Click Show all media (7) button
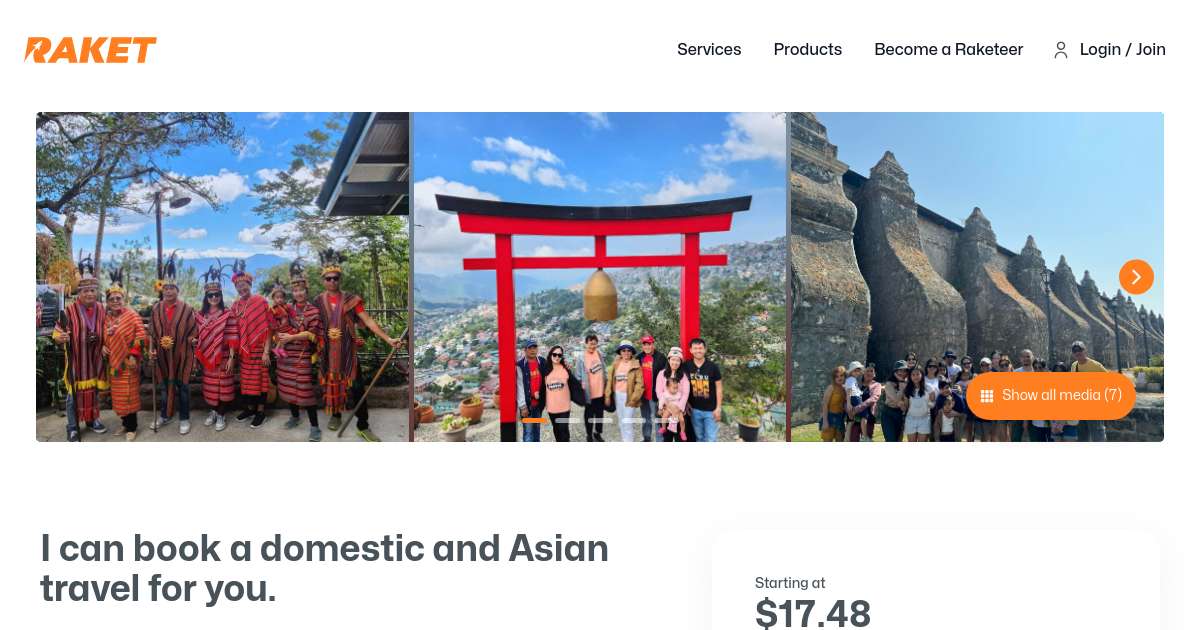Viewport: 1200px width, 630px height. (1051, 396)
